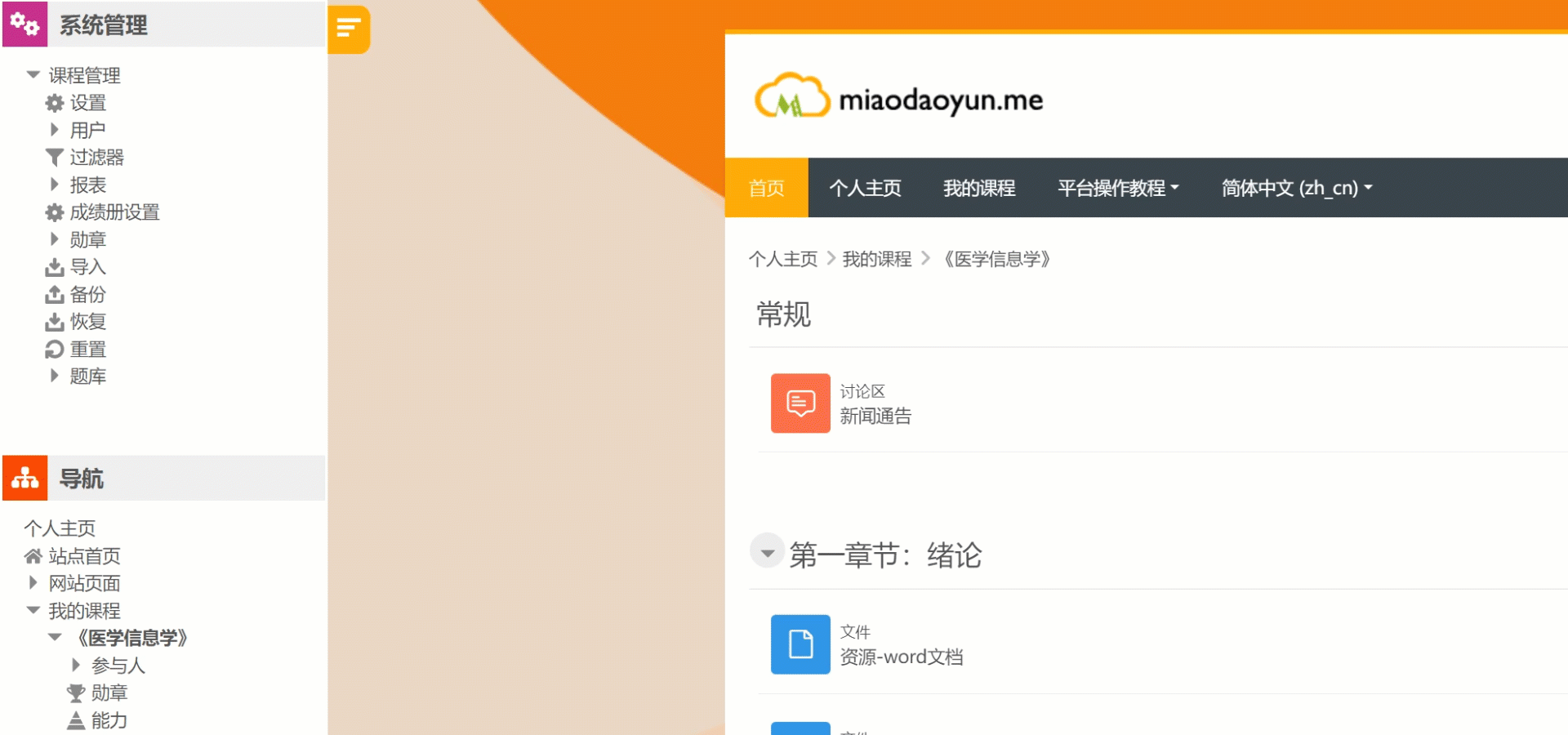Click the 资源-word文档 file icon
Viewport: 1568px width, 735px height.
pyautogui.click(x=800, y=644)
